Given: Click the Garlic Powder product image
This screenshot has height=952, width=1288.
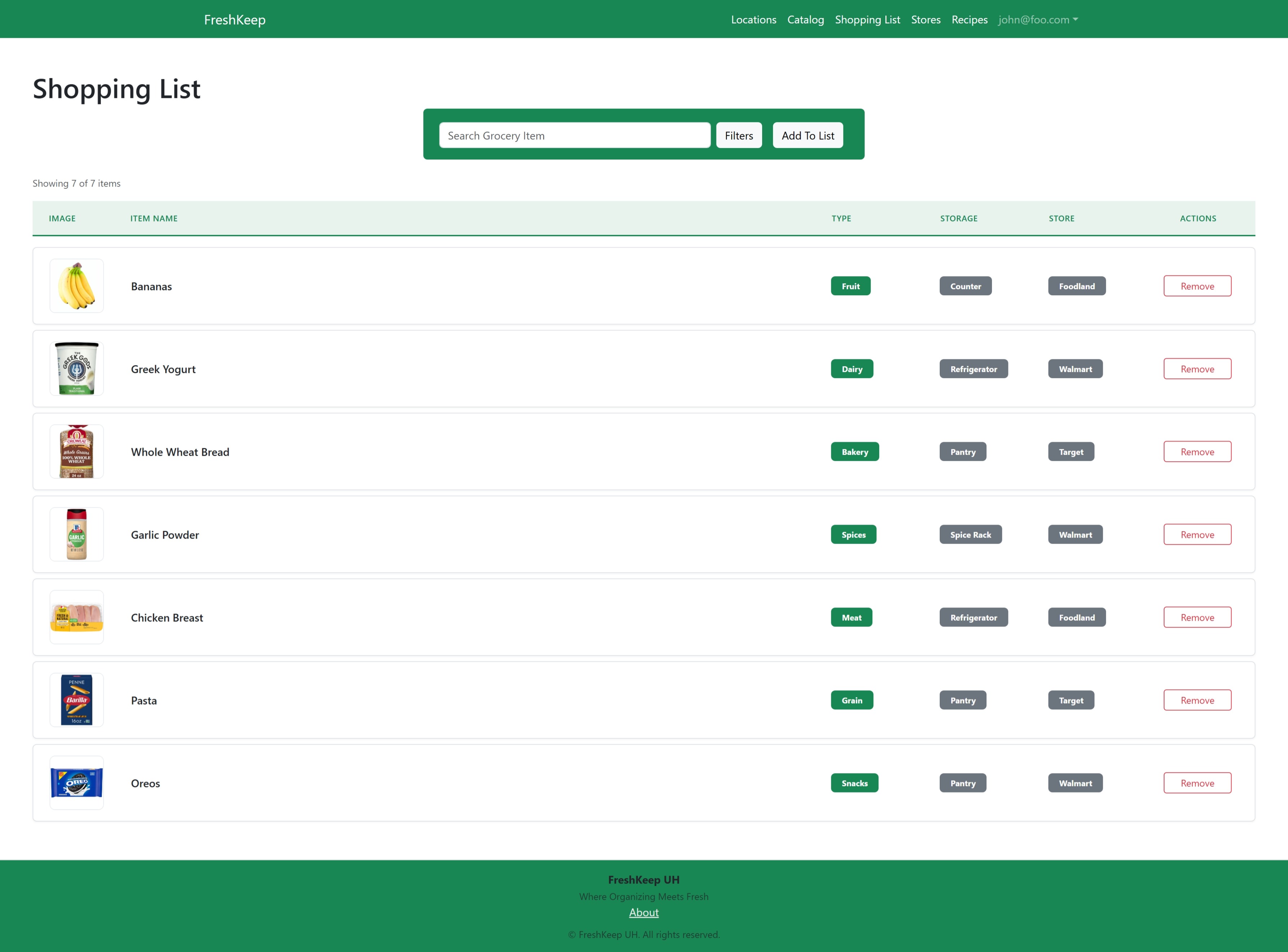Looking at the screenshot, I should pyautogui.click(x=77, y=535).
